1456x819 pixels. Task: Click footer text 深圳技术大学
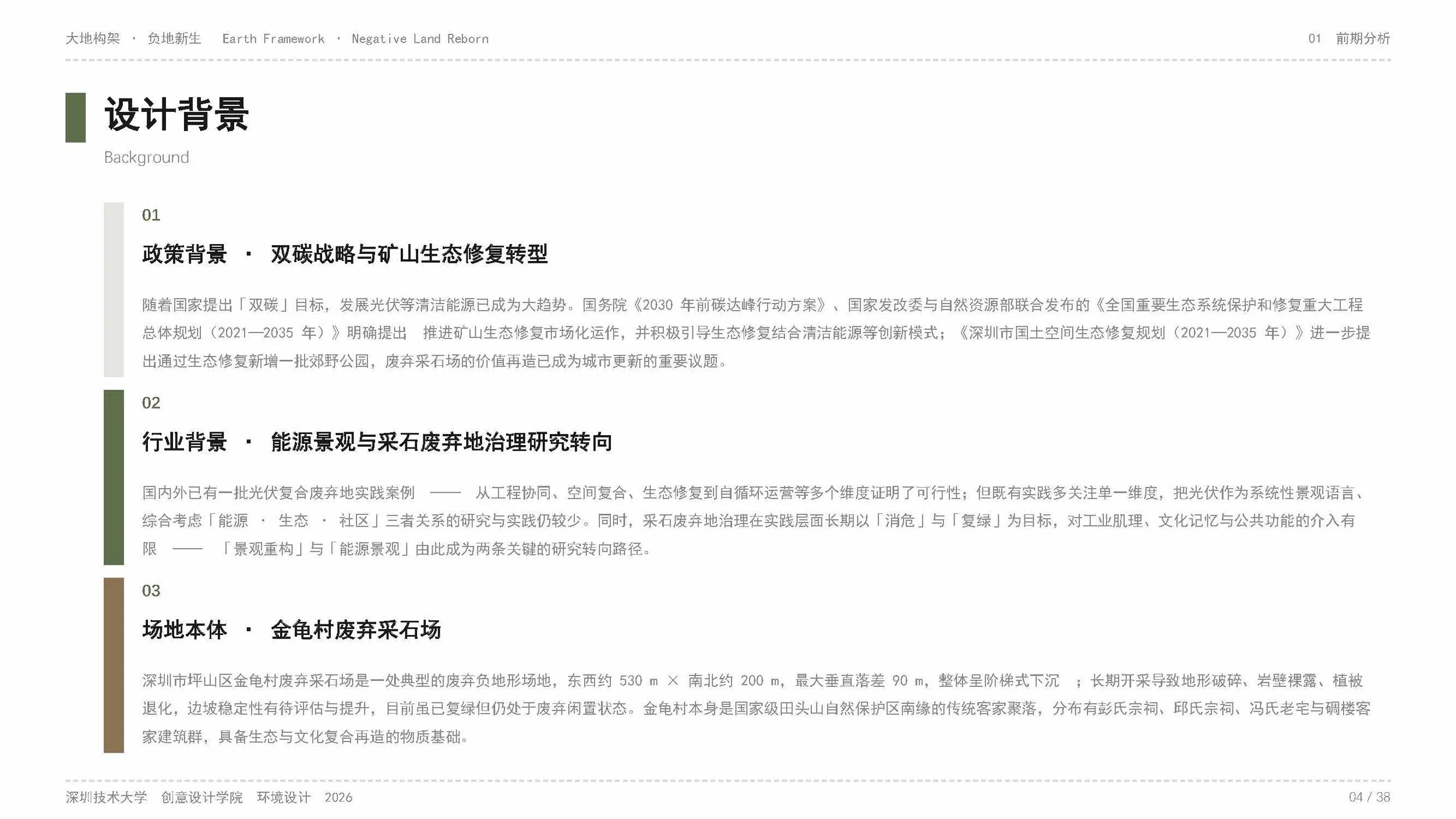pyautogui.click(x=106, y=797)
